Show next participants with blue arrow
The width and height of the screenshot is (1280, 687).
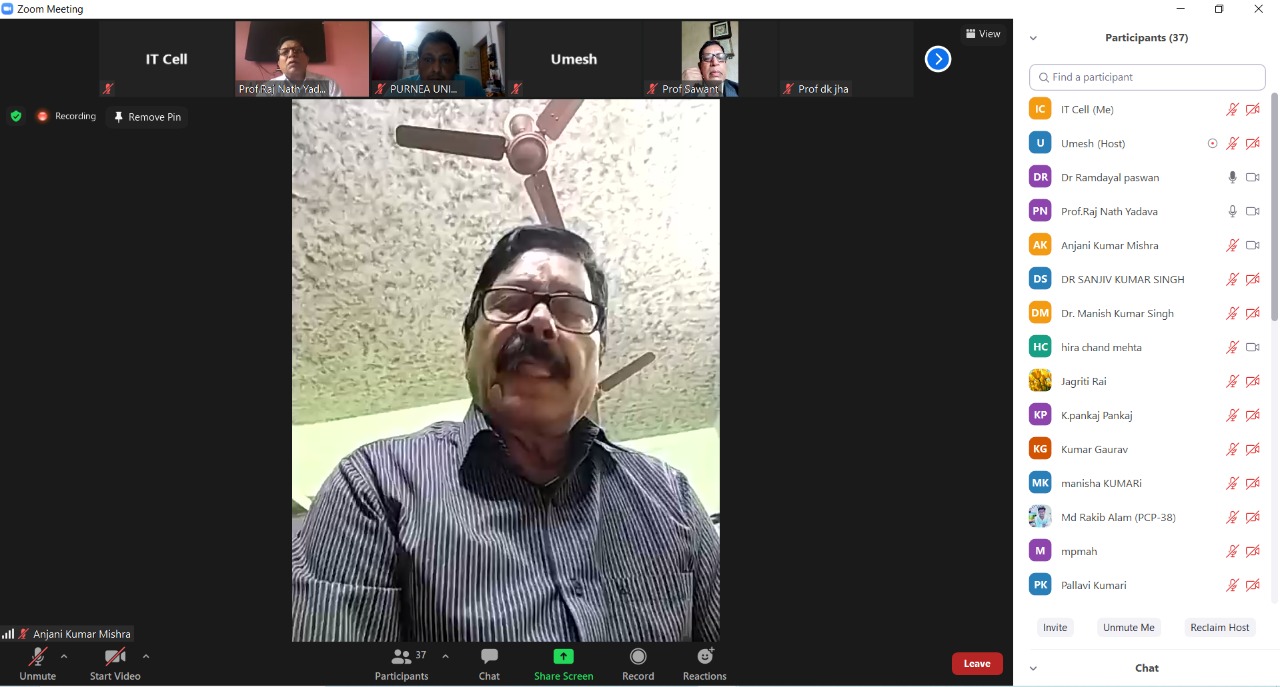click(937, 59)
